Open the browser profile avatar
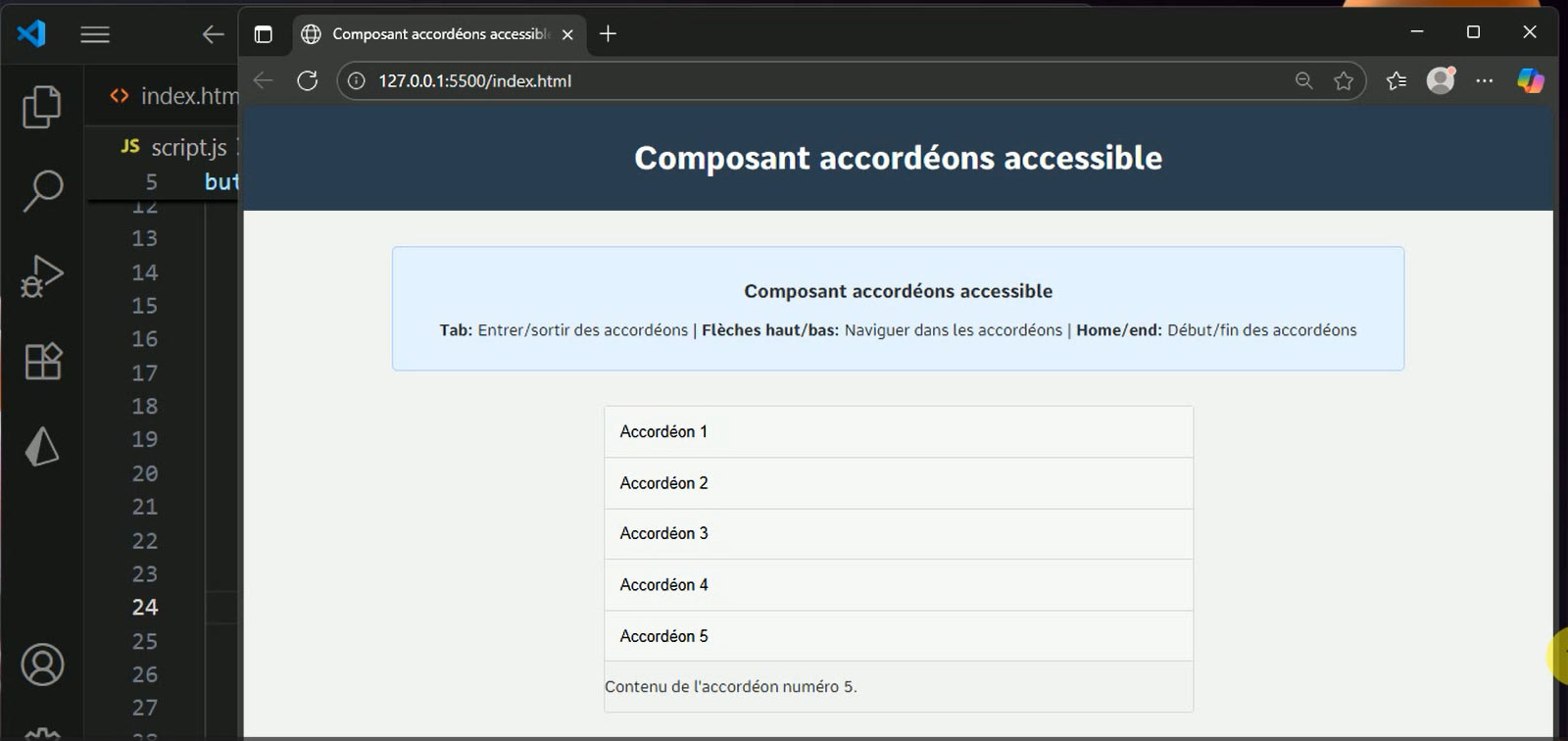The width and height of the screenshot is (1568, 741). pyautogui.click(x=1441, y=80)
